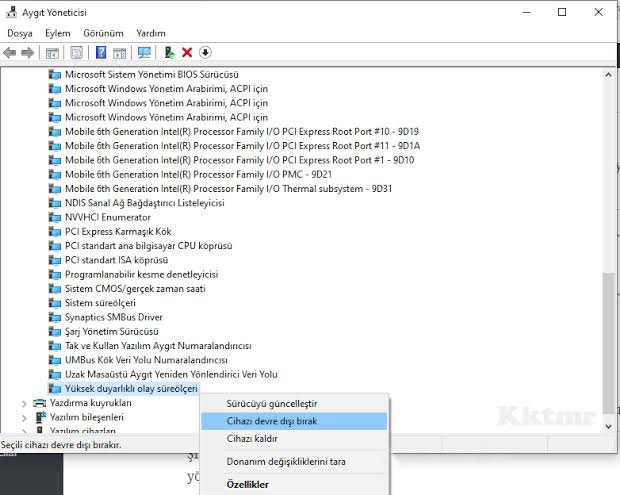Select Uzak Masaüstü Aygıt Yeniden Yönlendirici Veri Yolu
620x495 pixels.
coord(171,374)
